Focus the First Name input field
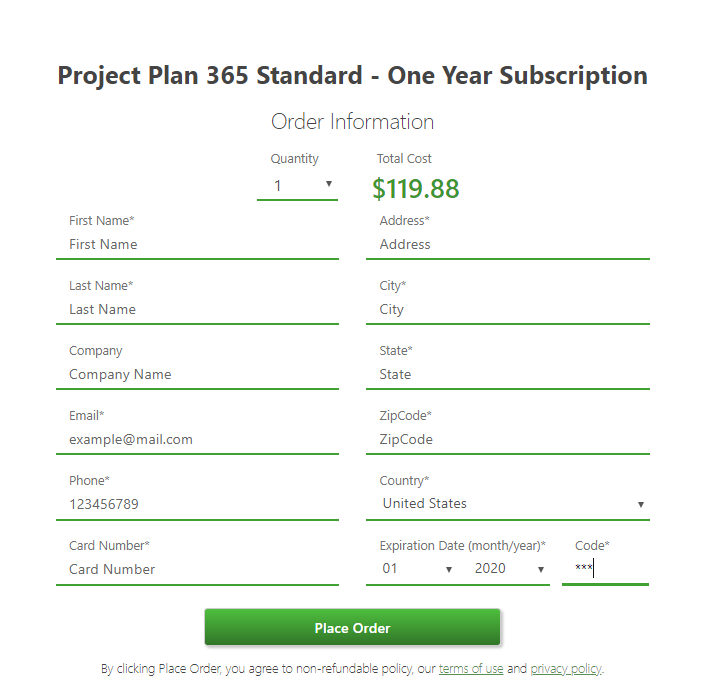Image resolution: width=727 pixels, height=680 pixels. (x=197, y=245)
